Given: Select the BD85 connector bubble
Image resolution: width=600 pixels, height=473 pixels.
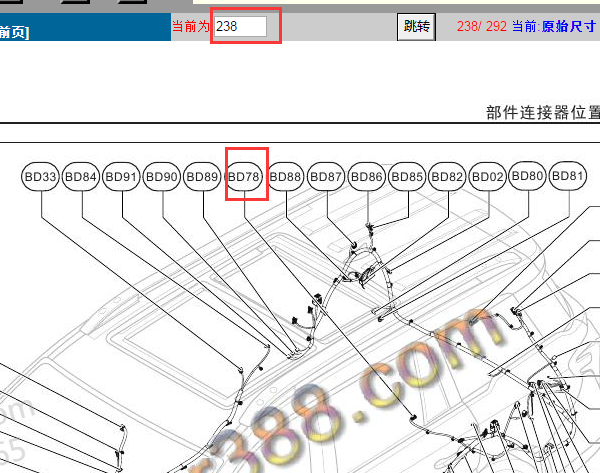Looking at the screenshot, I should click(407, 177).
